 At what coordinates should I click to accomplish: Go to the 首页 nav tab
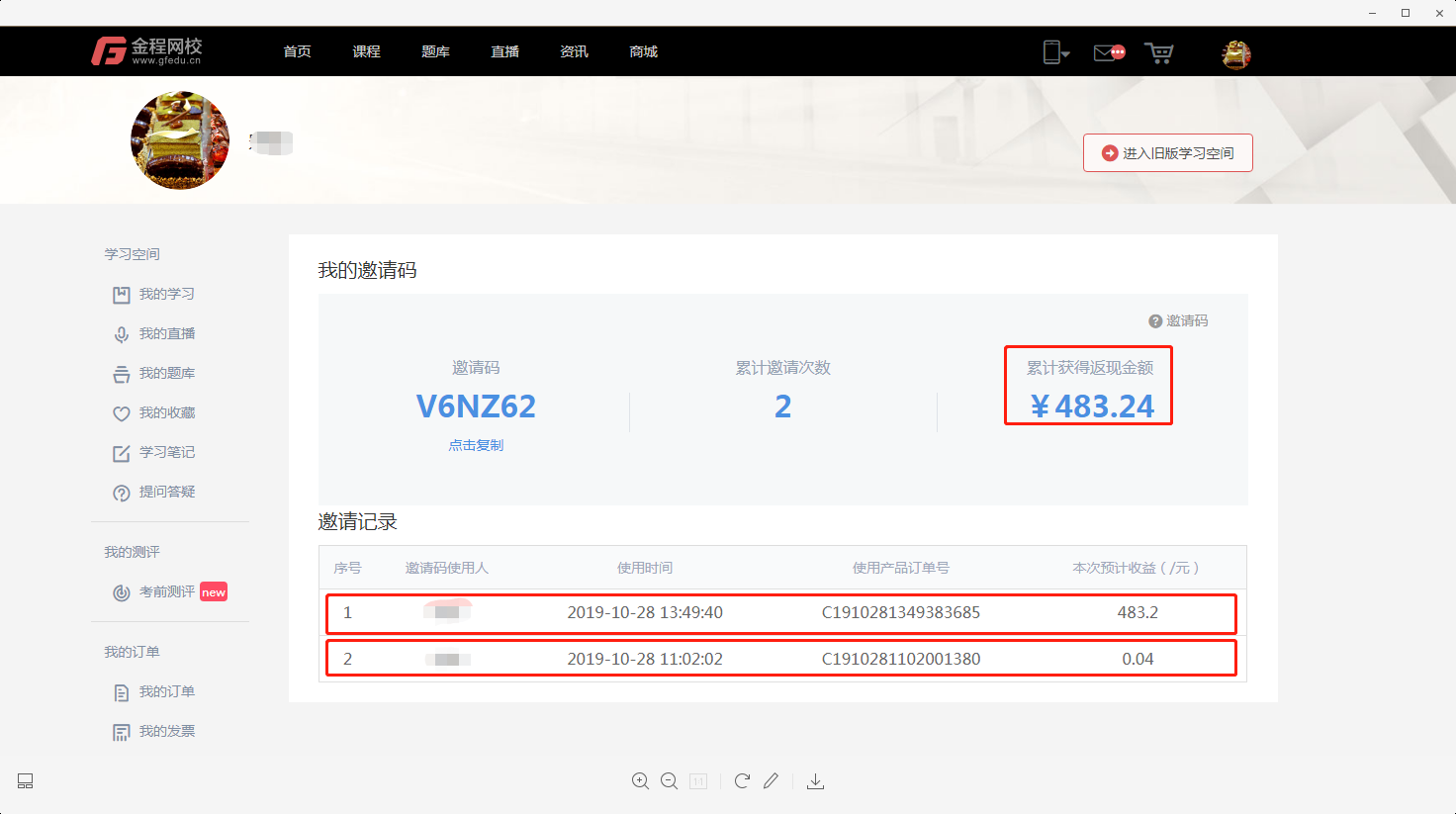pos(297,51)
